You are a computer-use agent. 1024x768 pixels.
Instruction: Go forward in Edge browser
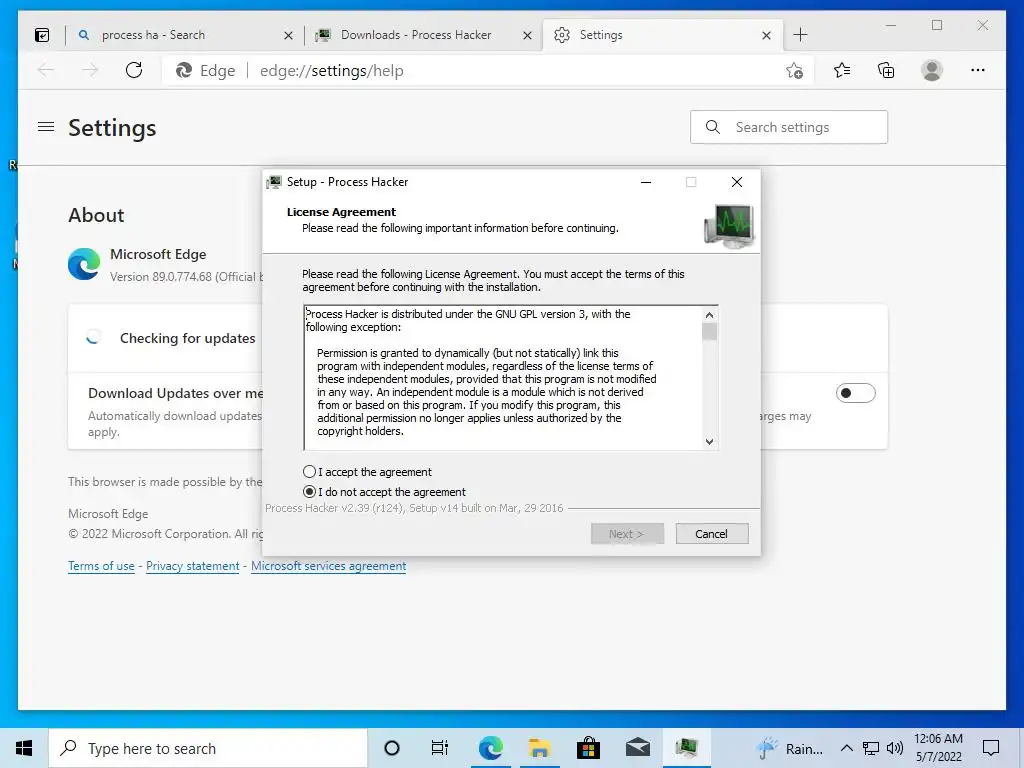point(90,70)
